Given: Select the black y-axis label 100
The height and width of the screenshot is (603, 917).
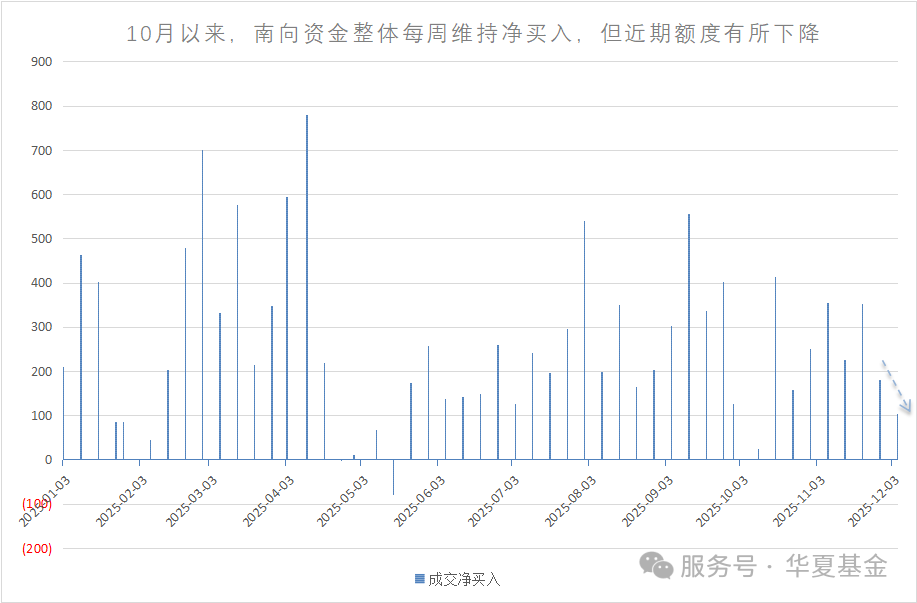Looking at the screenshot, I should pyautogui.click(x=42, y=416).
